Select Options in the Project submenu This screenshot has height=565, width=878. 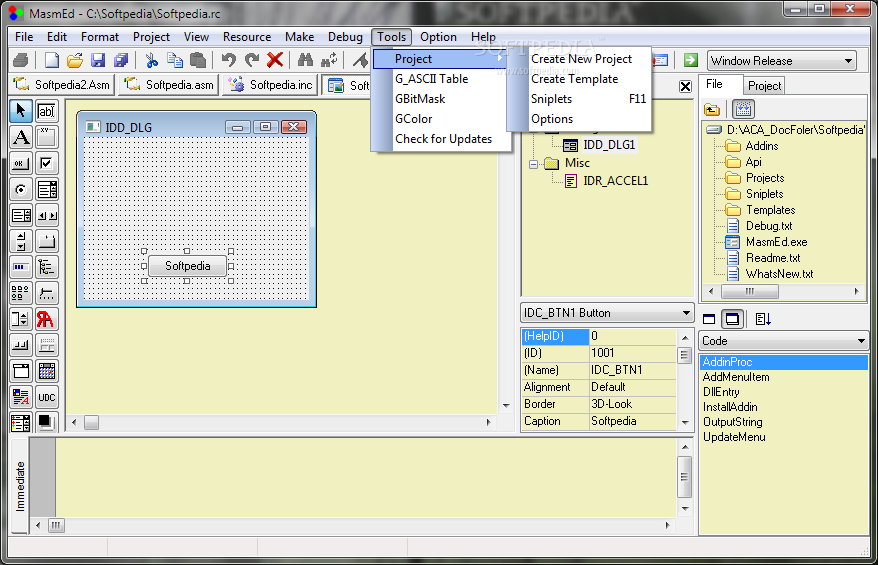click(552, 119)
